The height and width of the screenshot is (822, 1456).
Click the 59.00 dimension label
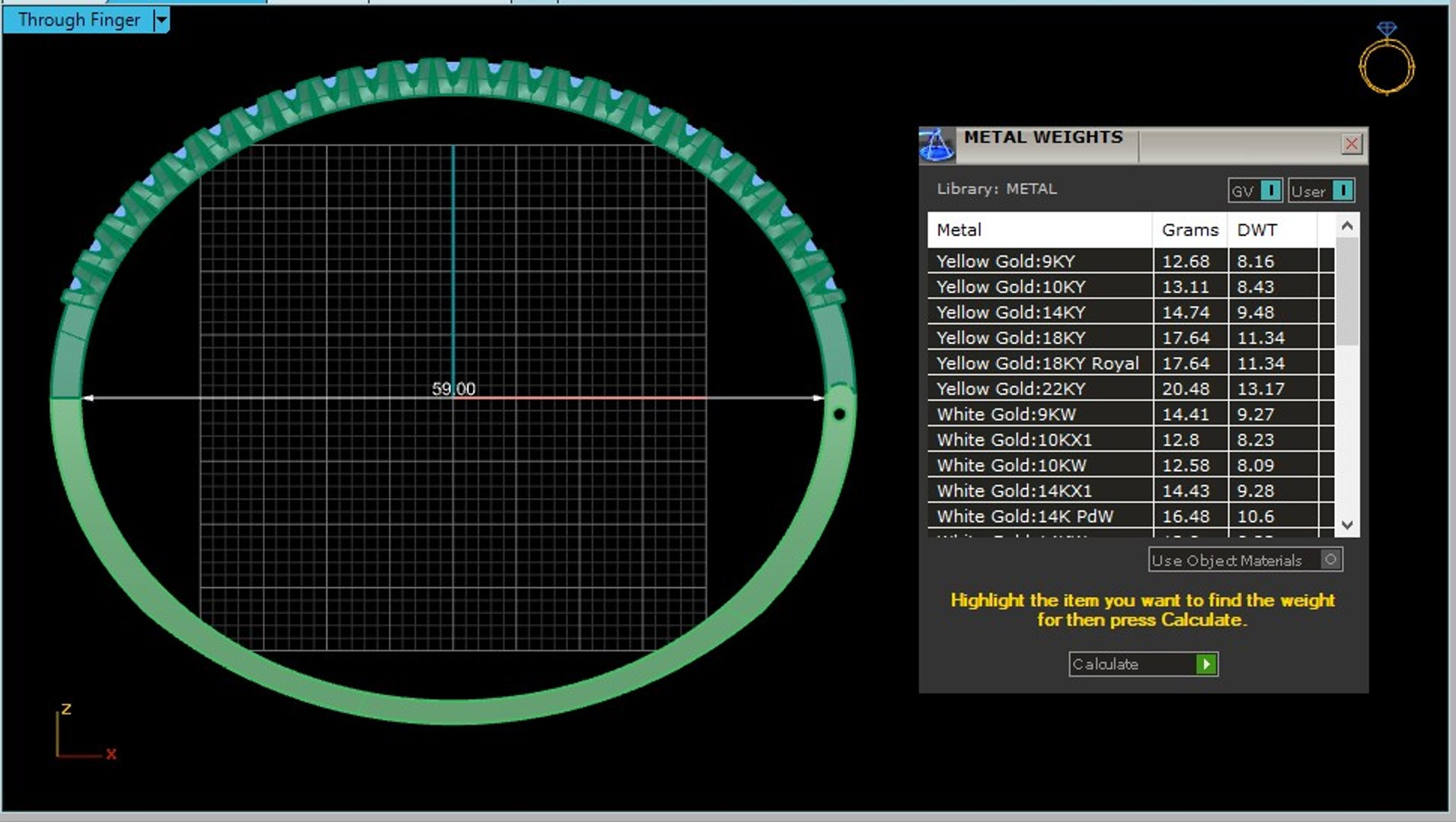(x=453, y=389)
